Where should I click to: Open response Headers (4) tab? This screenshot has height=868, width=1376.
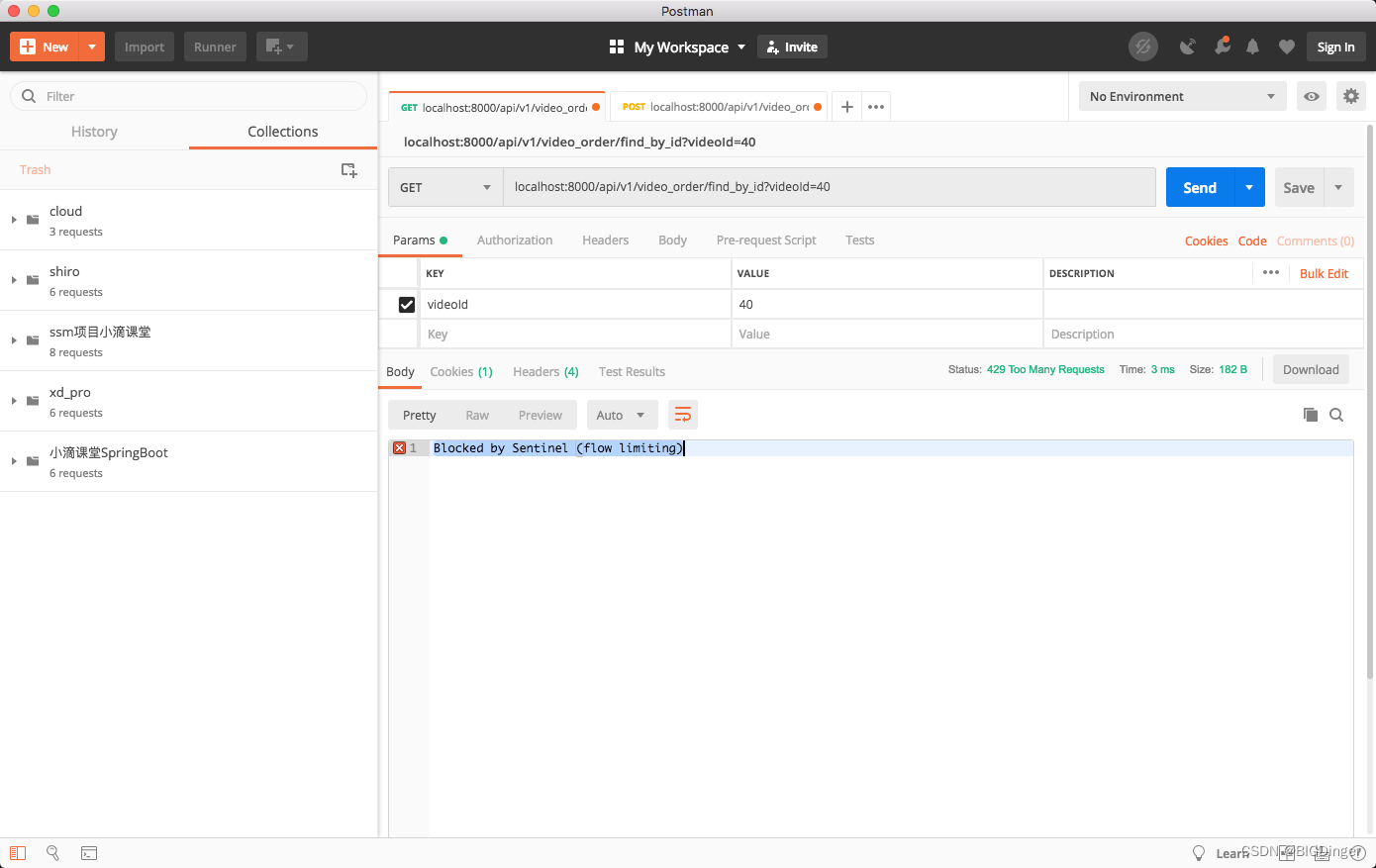(545, 372)
